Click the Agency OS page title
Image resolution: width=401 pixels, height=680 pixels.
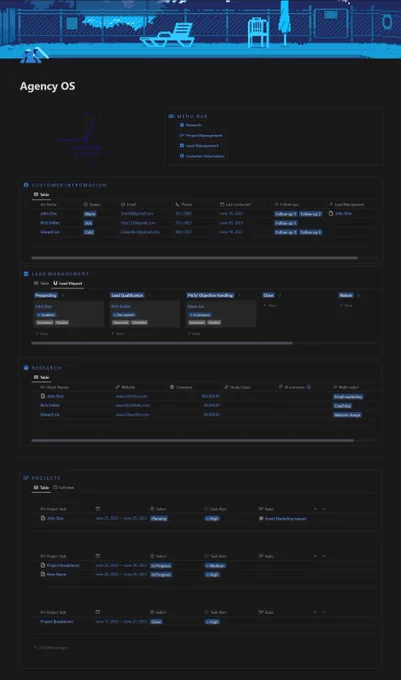point(47,86)
